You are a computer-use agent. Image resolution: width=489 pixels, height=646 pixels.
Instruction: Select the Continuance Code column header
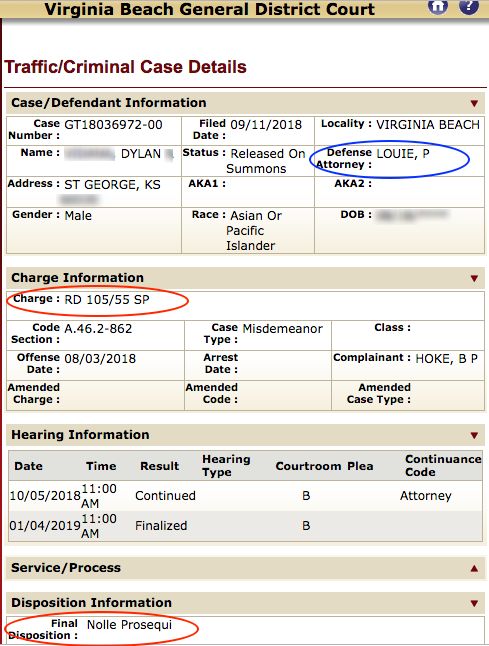(443, 466)
